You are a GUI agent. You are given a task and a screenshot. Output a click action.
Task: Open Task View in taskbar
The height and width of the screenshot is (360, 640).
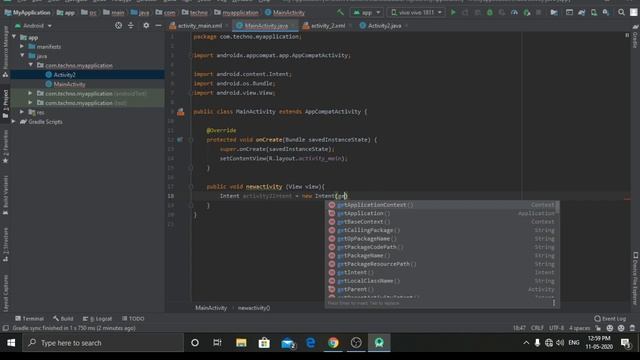pyautogui.click(x=218, y=343)
